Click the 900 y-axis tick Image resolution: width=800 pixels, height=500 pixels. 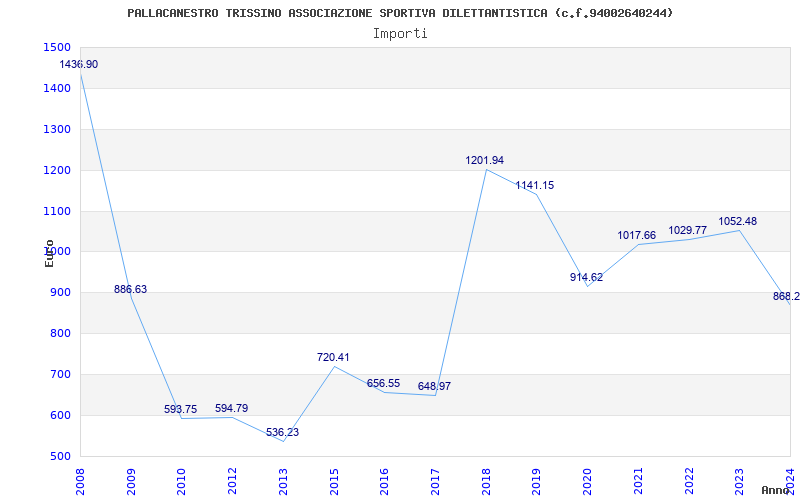[61, 292]
